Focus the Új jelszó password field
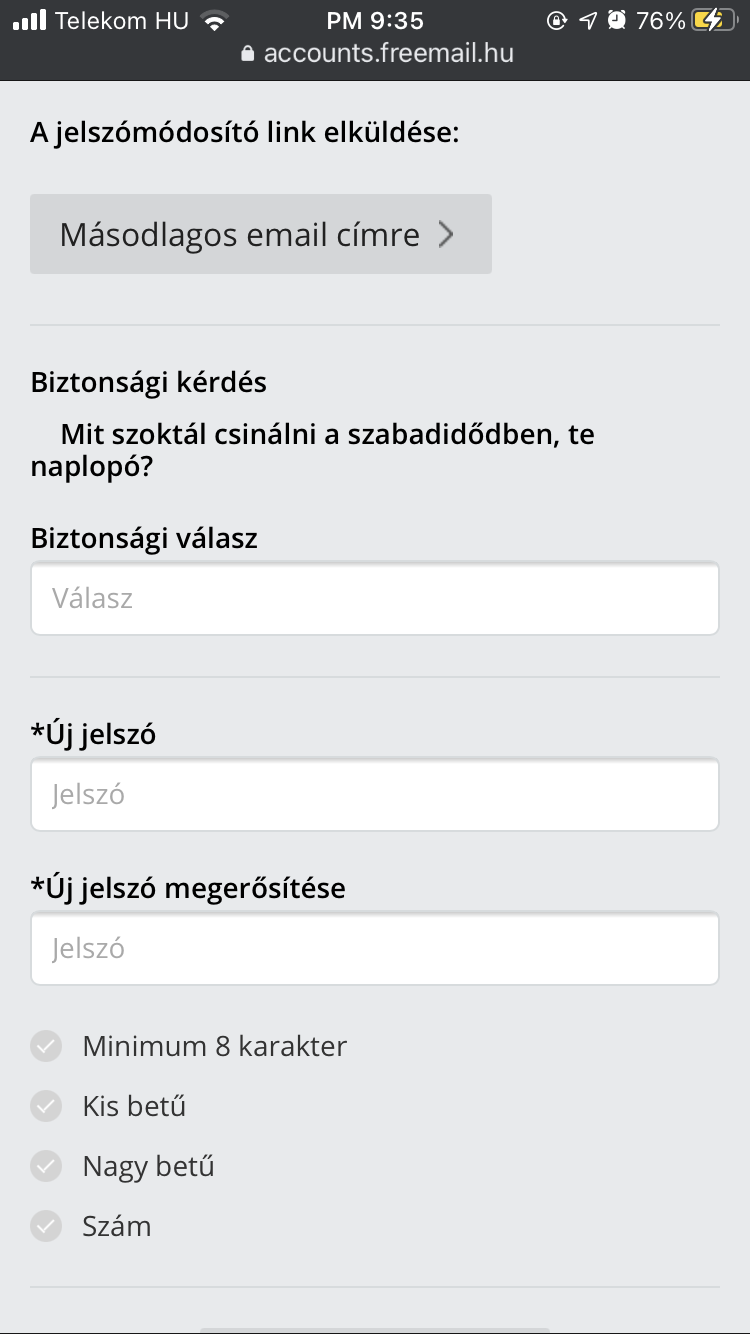Screen dimensions: 750x1334 click(375, 794)
